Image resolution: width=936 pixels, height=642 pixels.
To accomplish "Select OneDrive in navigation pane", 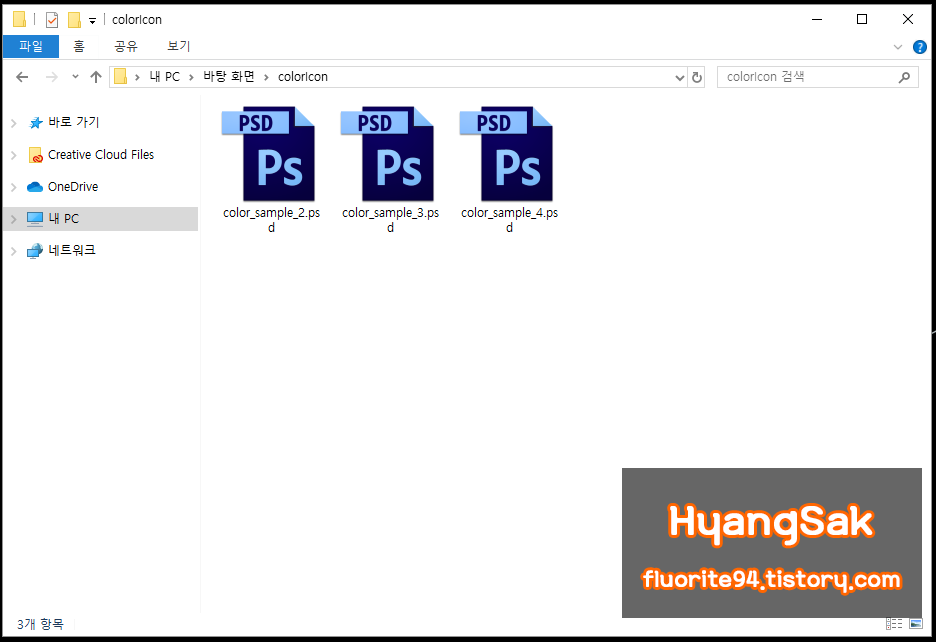I will 73,187.
